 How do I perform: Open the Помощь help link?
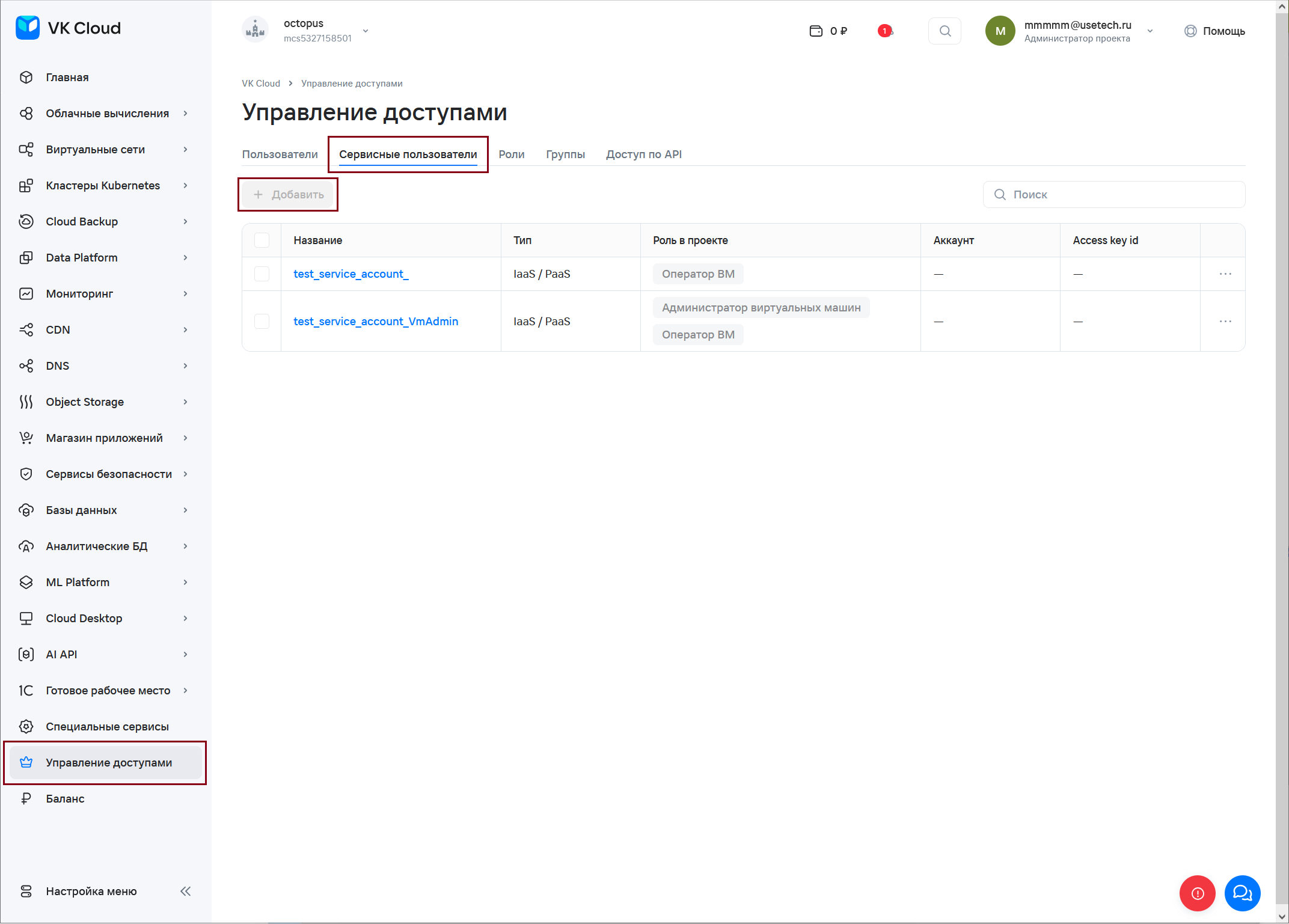tap(1214, 31)
